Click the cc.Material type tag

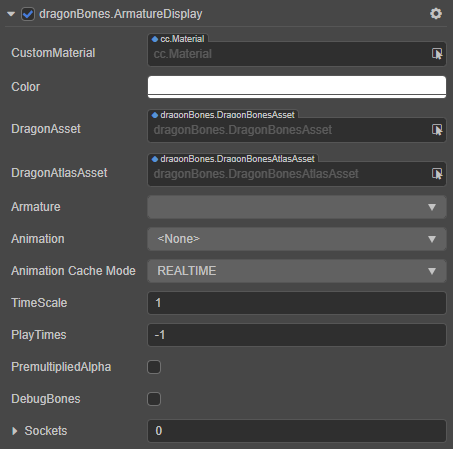click(x=178, y=39)
